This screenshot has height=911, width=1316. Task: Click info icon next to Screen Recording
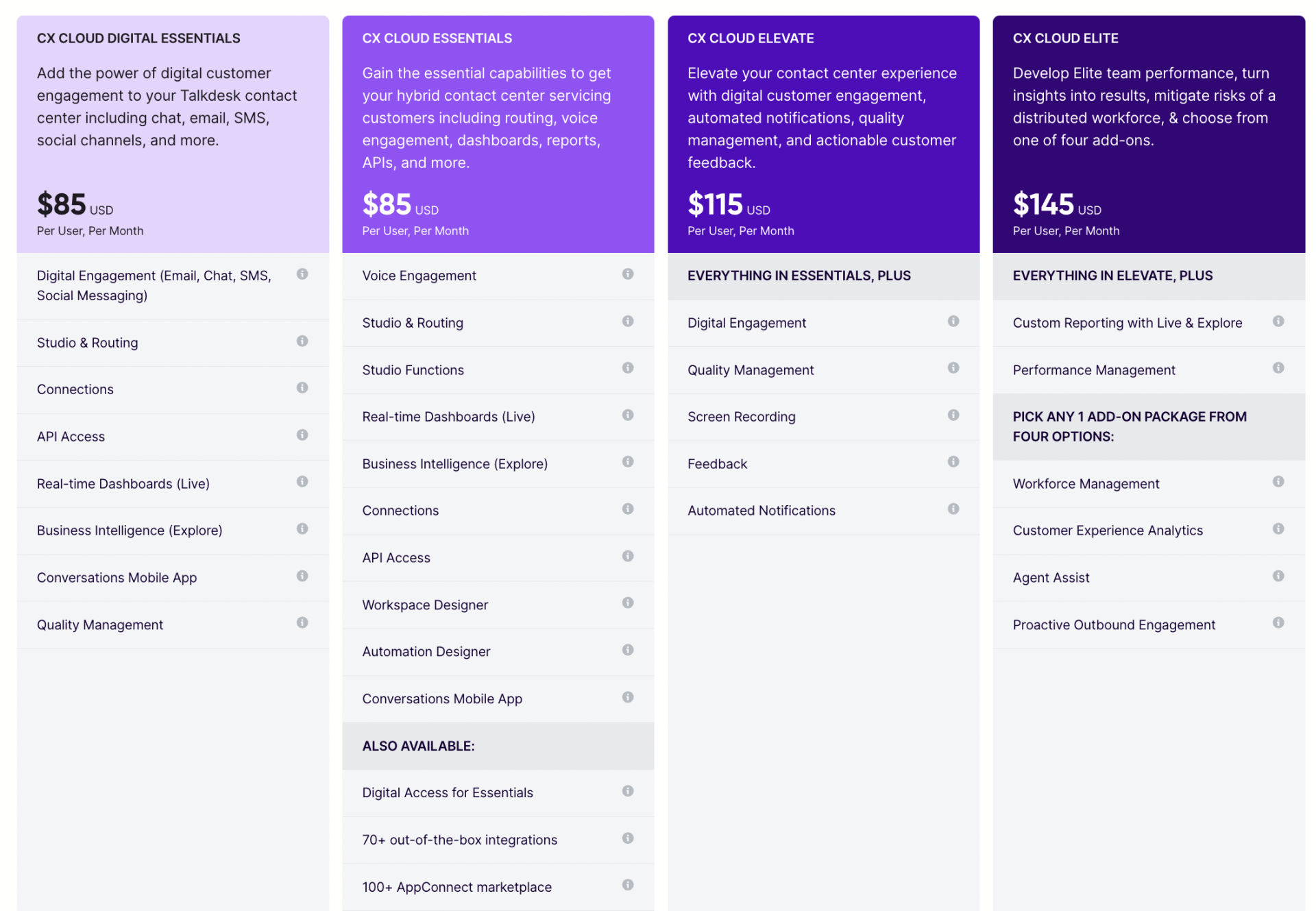tap(953, 415)
